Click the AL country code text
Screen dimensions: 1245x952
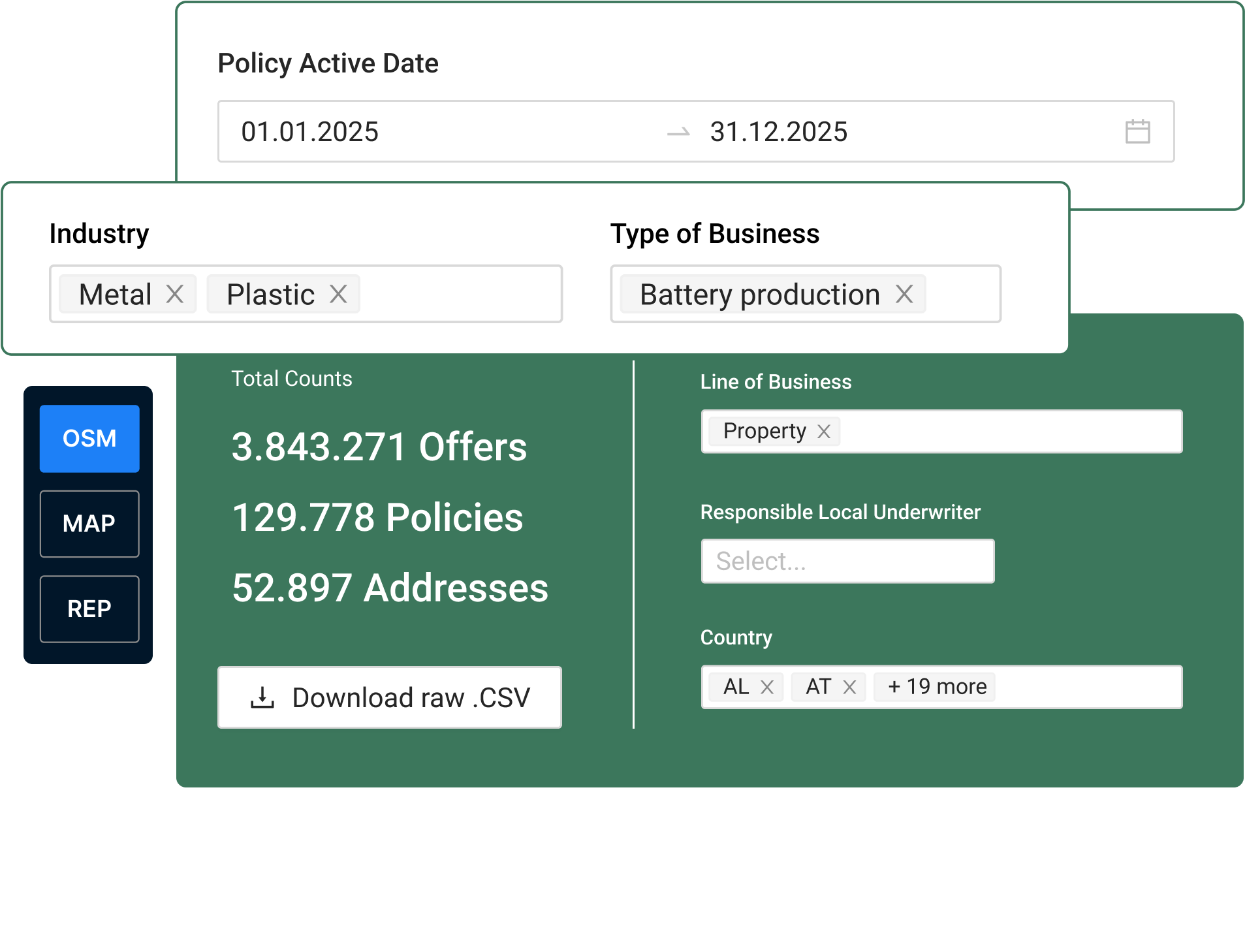[x=736, y=687]
